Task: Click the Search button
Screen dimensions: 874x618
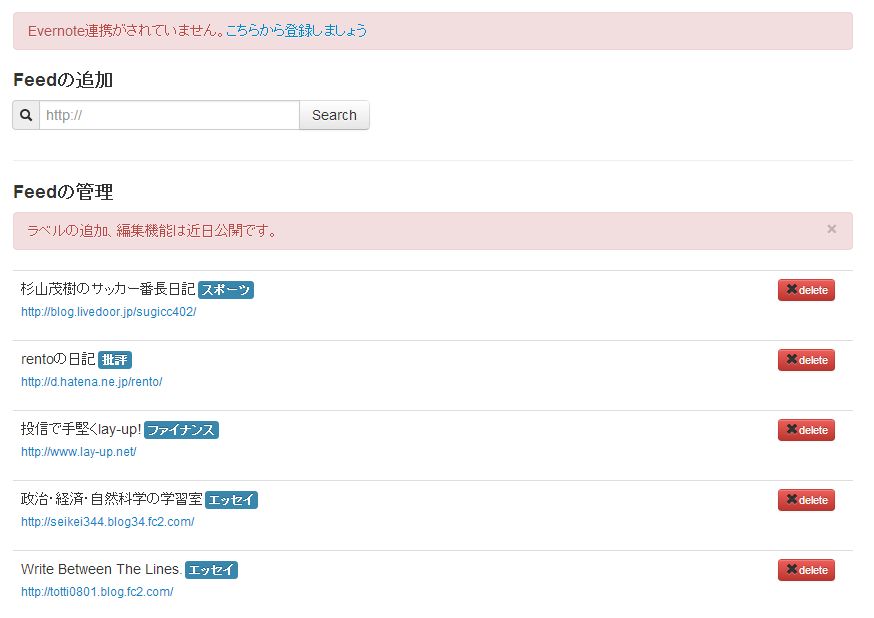Action: tap(334, 115)
